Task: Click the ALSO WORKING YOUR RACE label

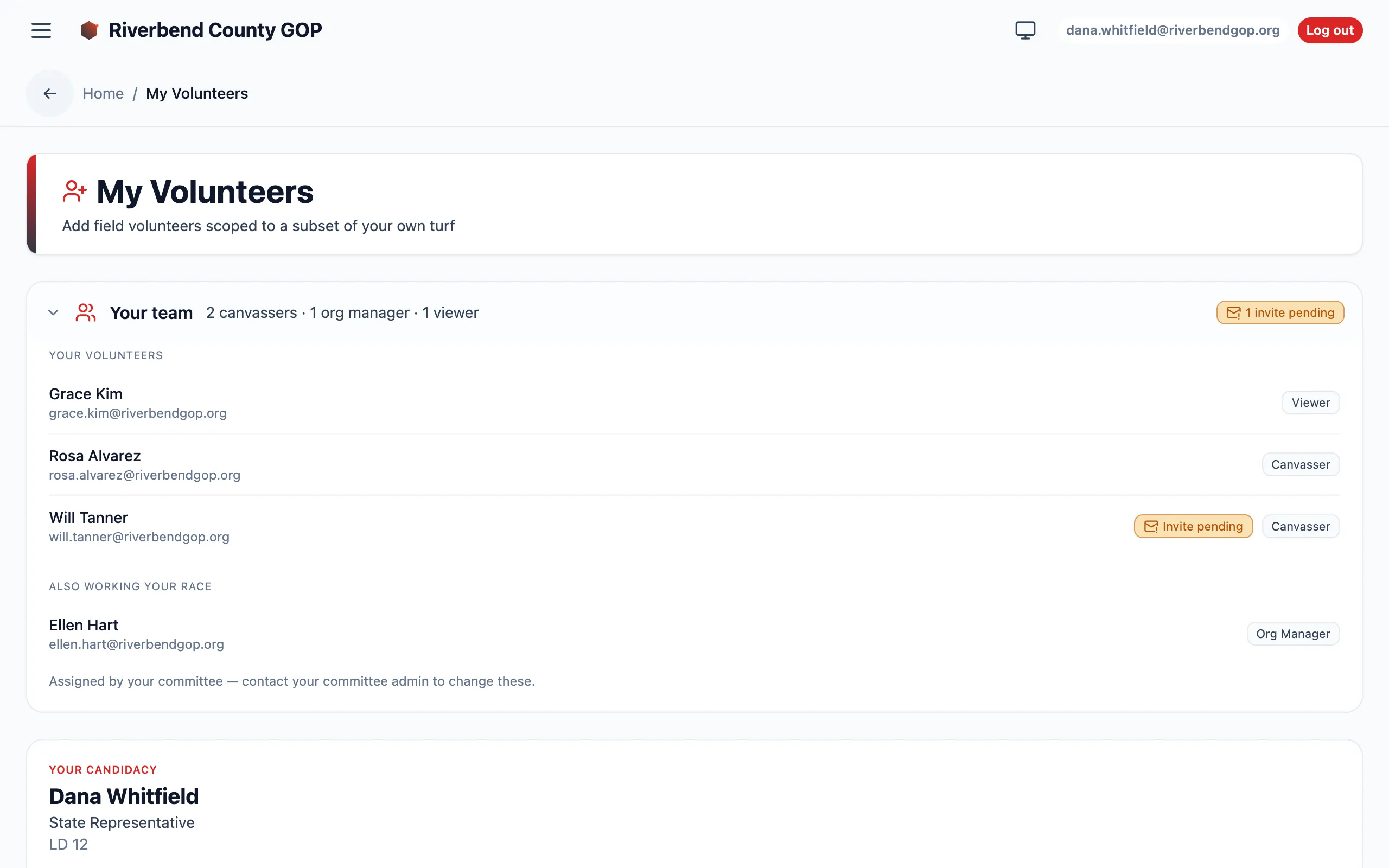Action: pyautogui.click(x=130, y=586)
